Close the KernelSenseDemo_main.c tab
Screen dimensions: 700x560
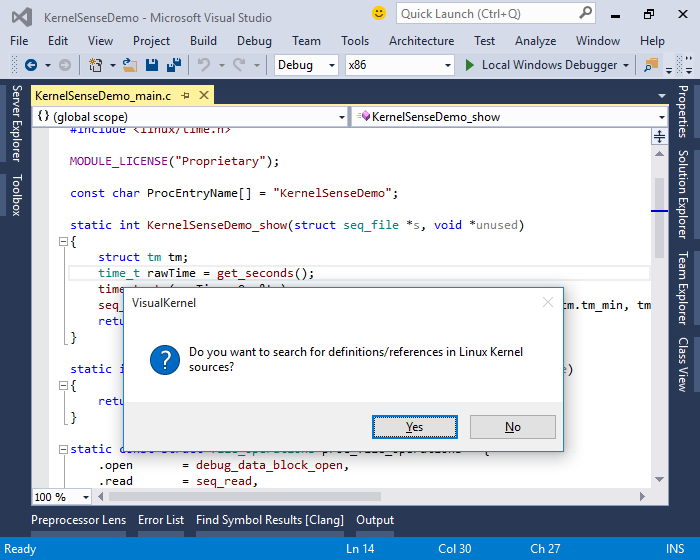point(204,95)
